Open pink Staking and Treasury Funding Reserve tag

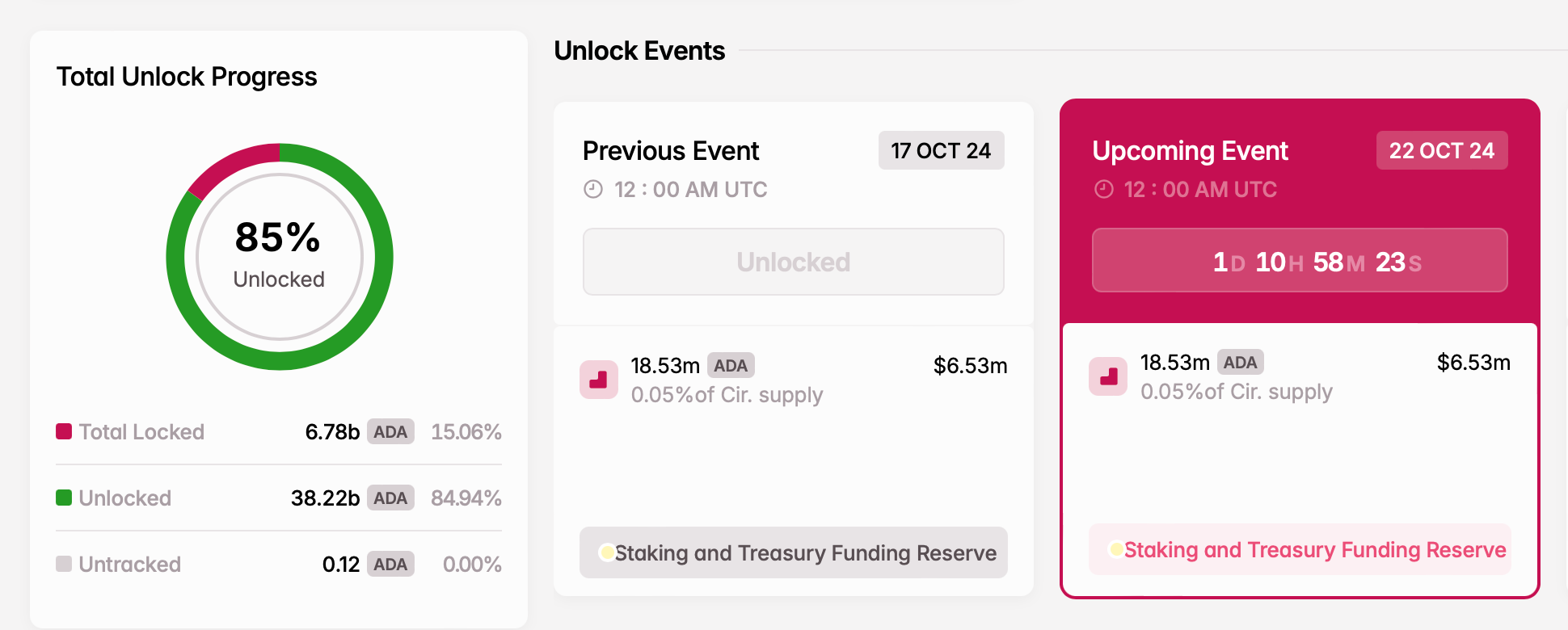click(x=1300, y=549)
